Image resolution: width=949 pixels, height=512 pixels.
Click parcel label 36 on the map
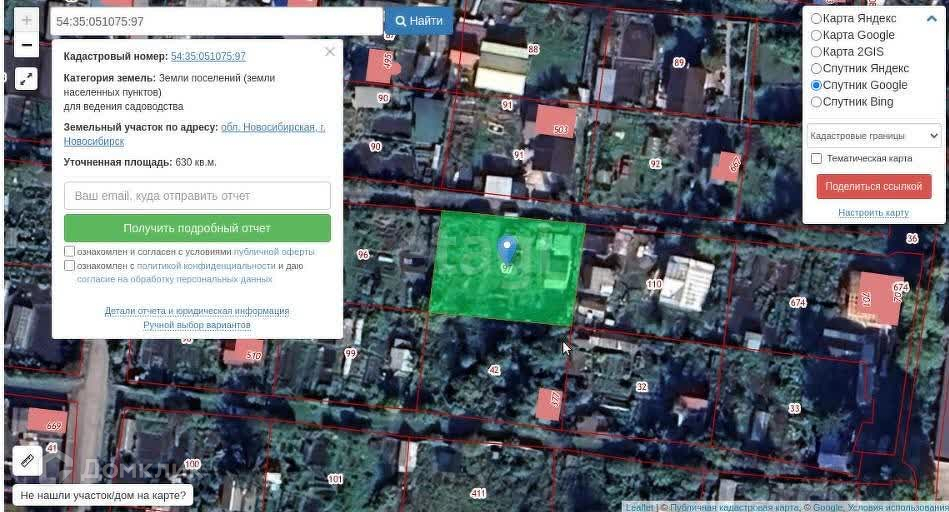[912, 238]
